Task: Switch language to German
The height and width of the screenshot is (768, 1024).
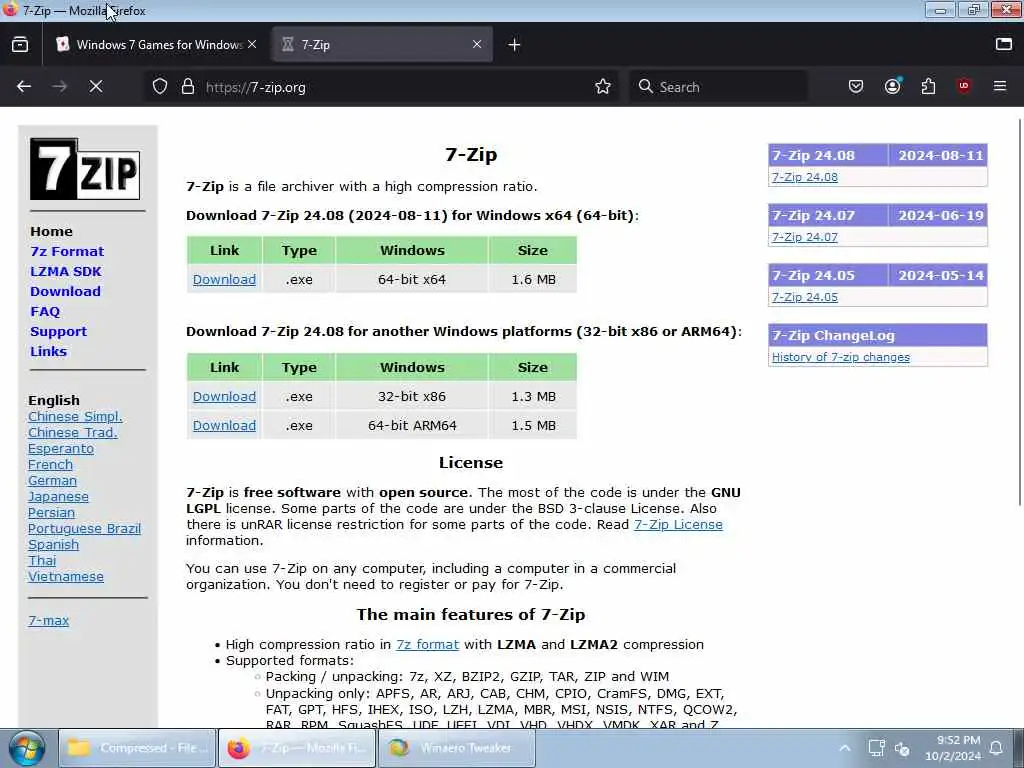Action: tap(52, 481)
